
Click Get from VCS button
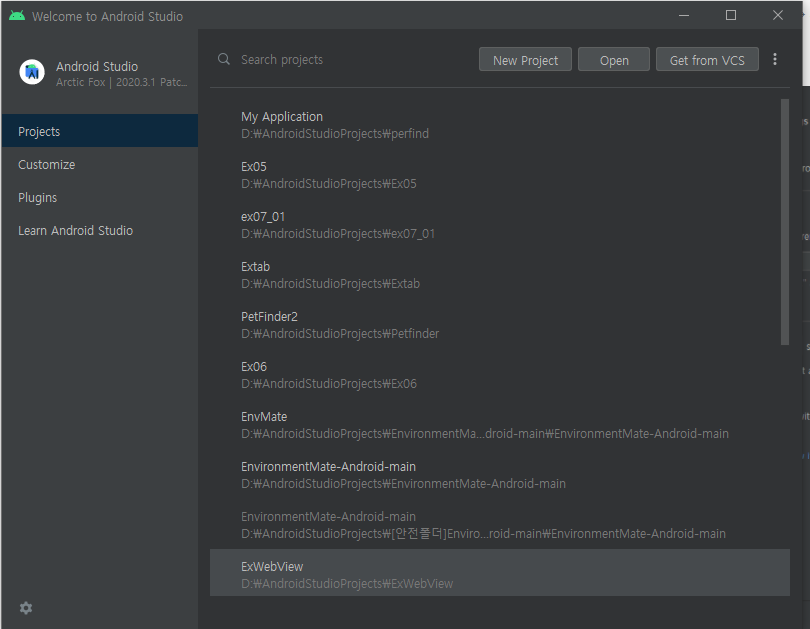pos(707,59)
